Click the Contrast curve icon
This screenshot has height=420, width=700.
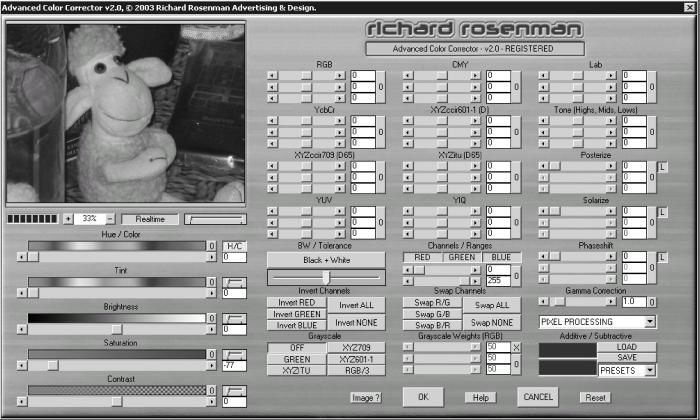234,391
